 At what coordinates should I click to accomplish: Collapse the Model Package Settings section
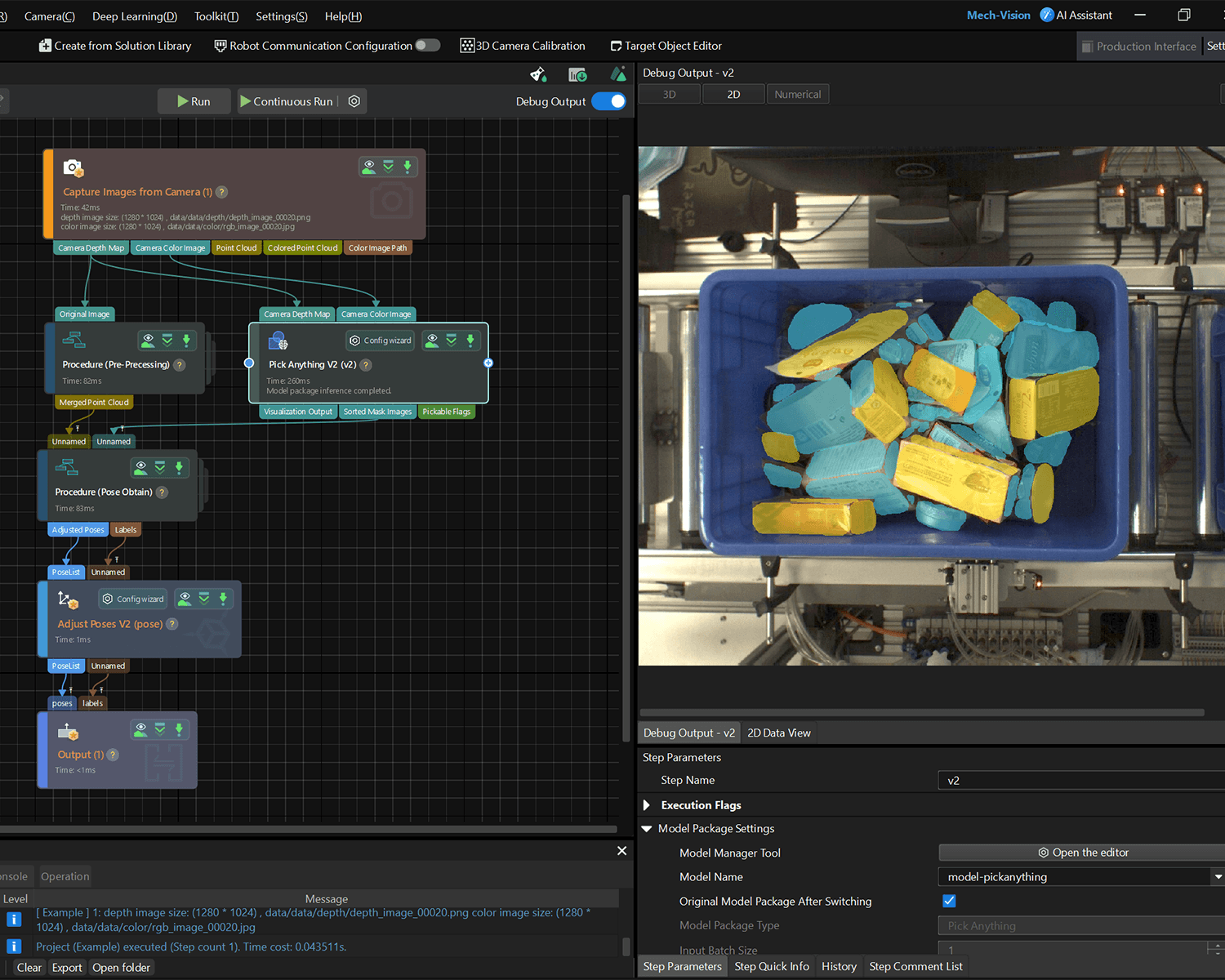[647, 828]
